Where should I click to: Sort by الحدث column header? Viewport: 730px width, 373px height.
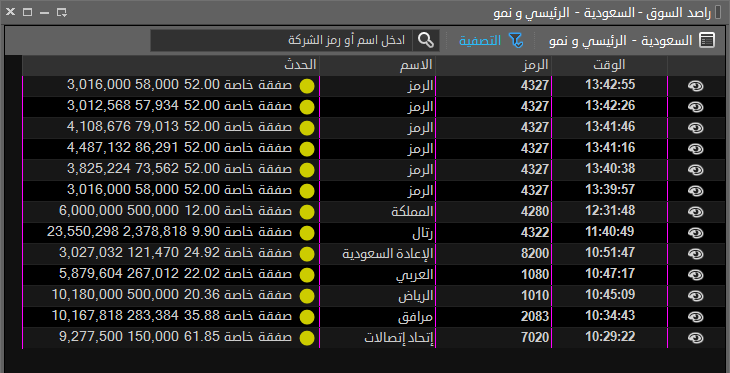point(171,65)
